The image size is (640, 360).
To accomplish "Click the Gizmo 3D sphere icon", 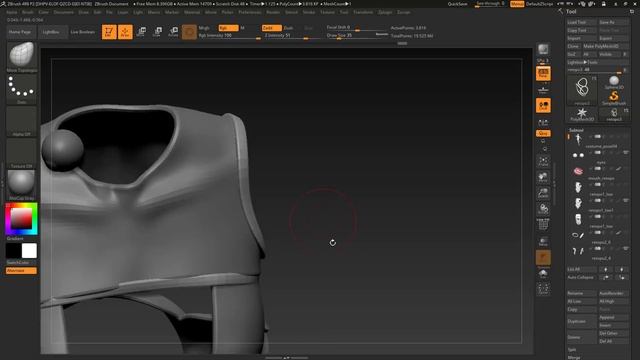I will 189,32.
